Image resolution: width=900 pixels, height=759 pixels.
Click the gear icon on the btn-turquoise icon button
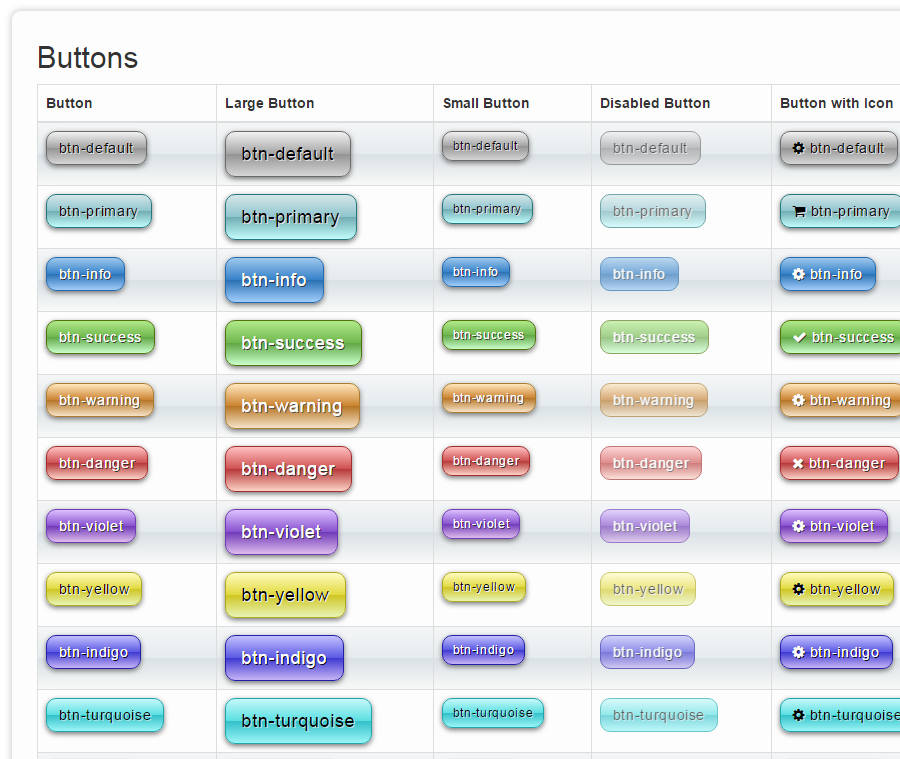798,715
